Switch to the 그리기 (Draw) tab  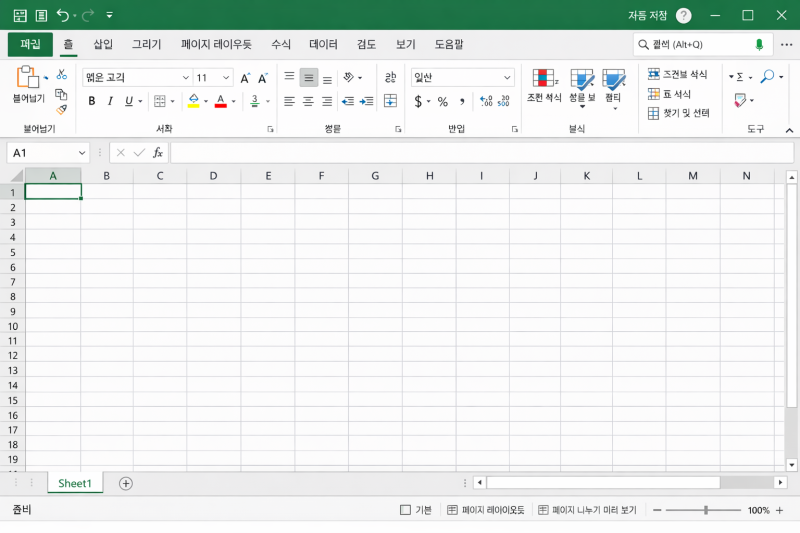[146, 44]
